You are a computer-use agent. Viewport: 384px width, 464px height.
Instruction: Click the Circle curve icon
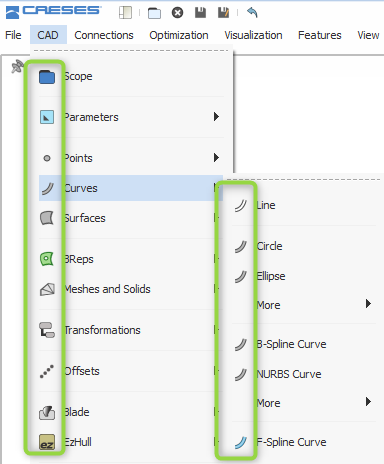point(240,247)
